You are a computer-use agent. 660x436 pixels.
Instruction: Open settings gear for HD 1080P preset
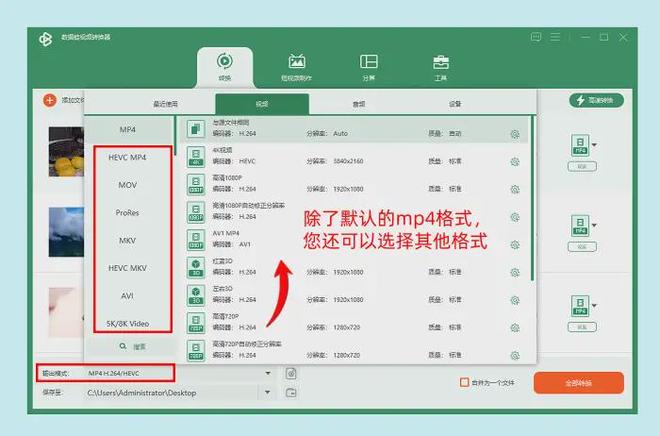pyautogui.click(x=515, y=190)
